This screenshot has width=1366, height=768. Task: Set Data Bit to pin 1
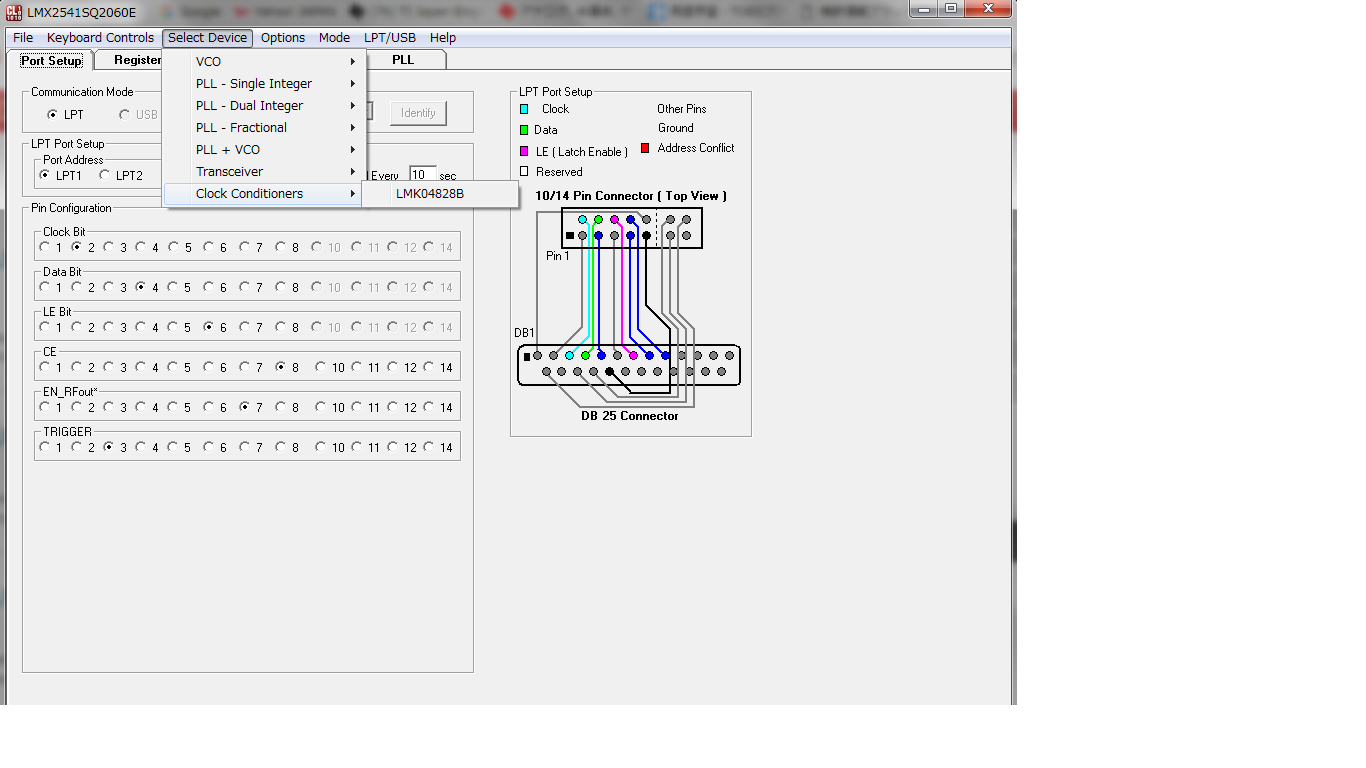point(45,287)
